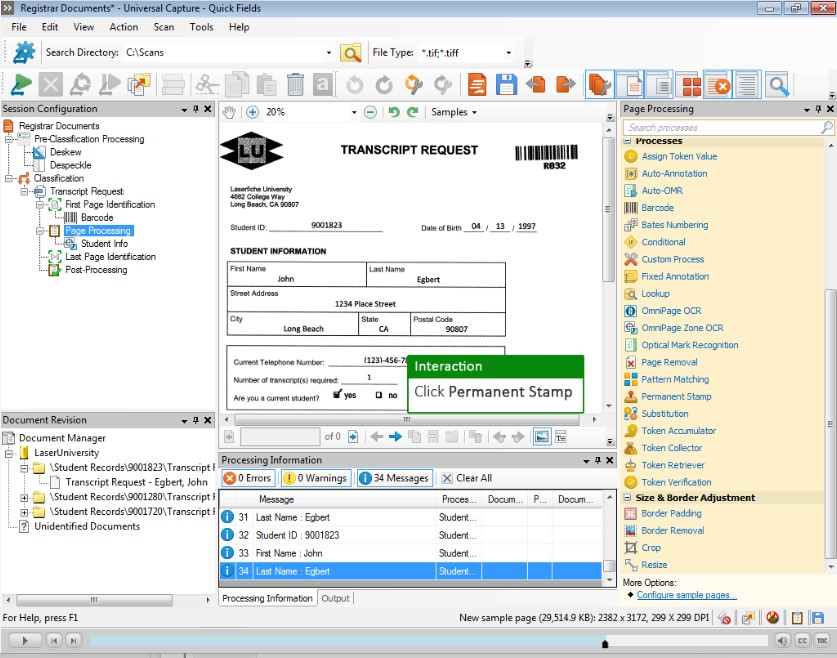Select Transcript Request - Egbert, John document
This screenshot has height=658, width=837.
click(136, 482)
